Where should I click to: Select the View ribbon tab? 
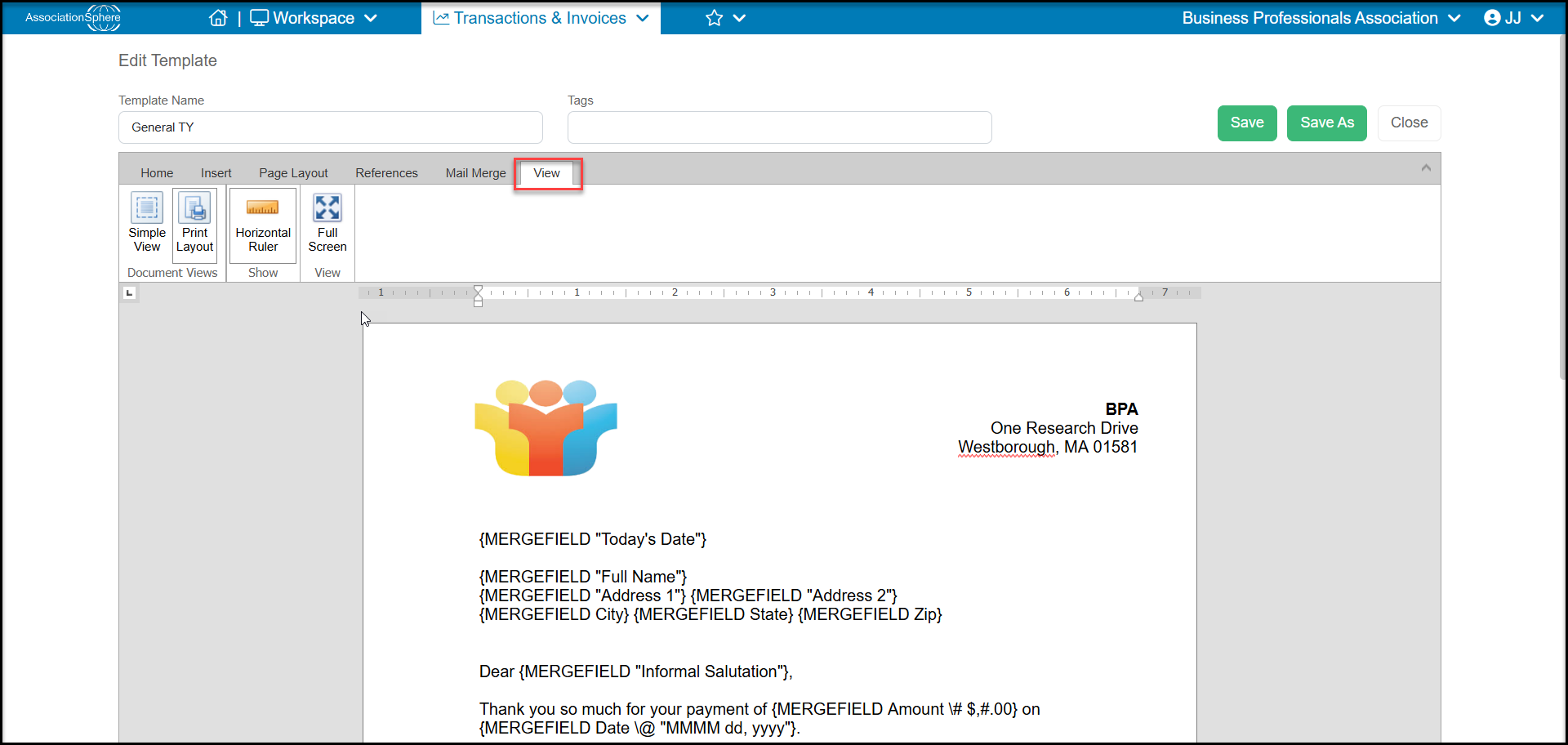point(547,173)
